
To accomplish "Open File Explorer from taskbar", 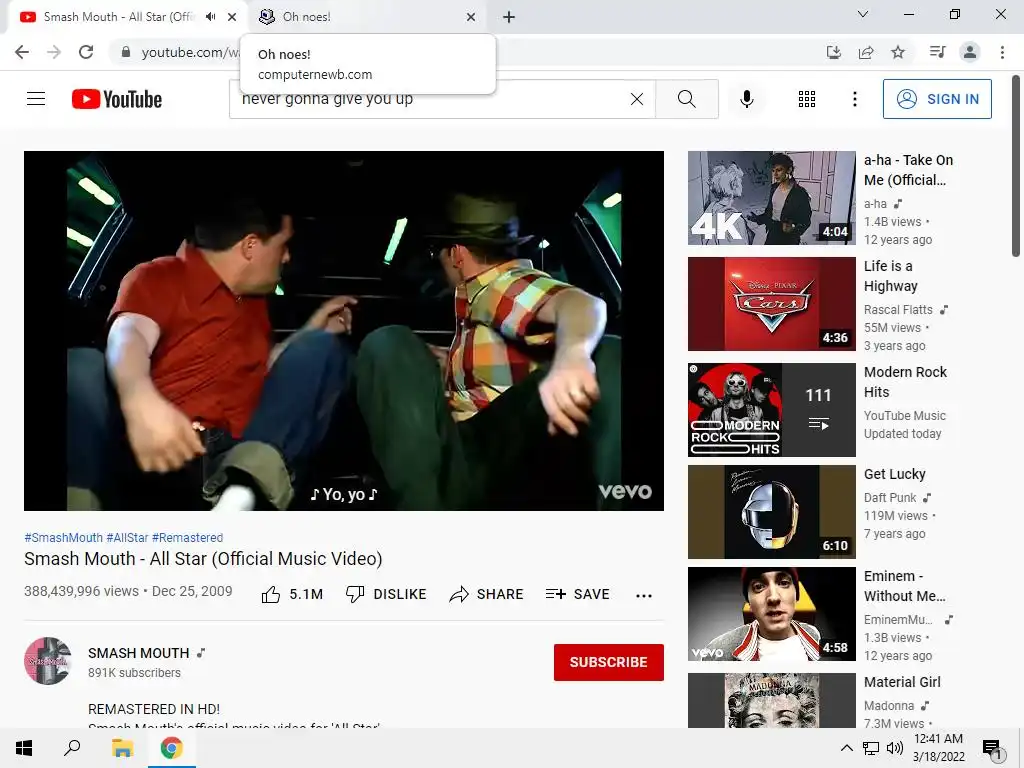I will tap(122, 748).
